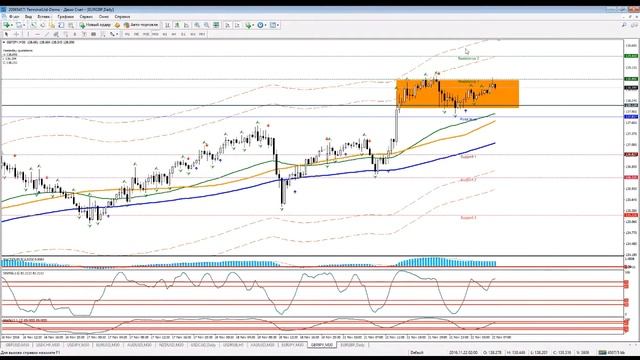Set timeframe to MN
This screenshot has width=640, height=360.
click(202, 34)
